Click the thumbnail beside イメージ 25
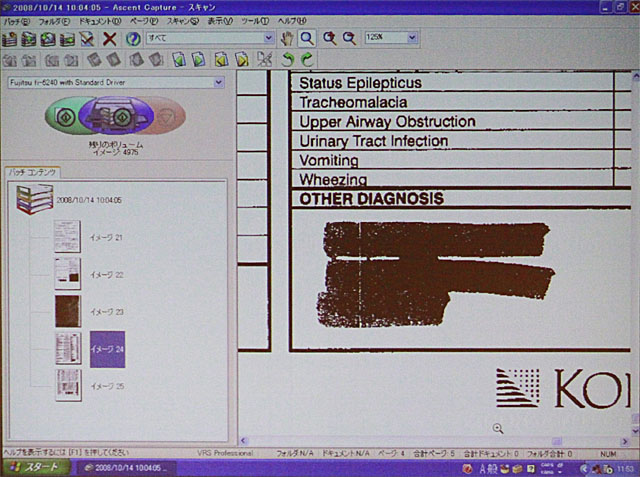Image resolution: width=640 pixels, height=477 pixels. click(68, 386)
